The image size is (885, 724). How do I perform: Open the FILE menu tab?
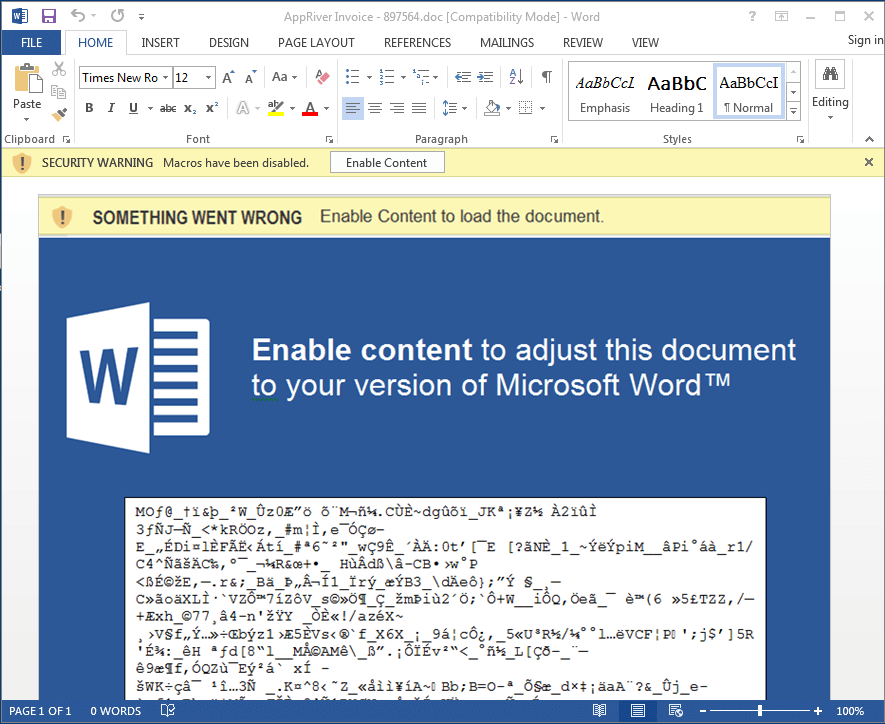pyautogui.click(x=31, y=43)
